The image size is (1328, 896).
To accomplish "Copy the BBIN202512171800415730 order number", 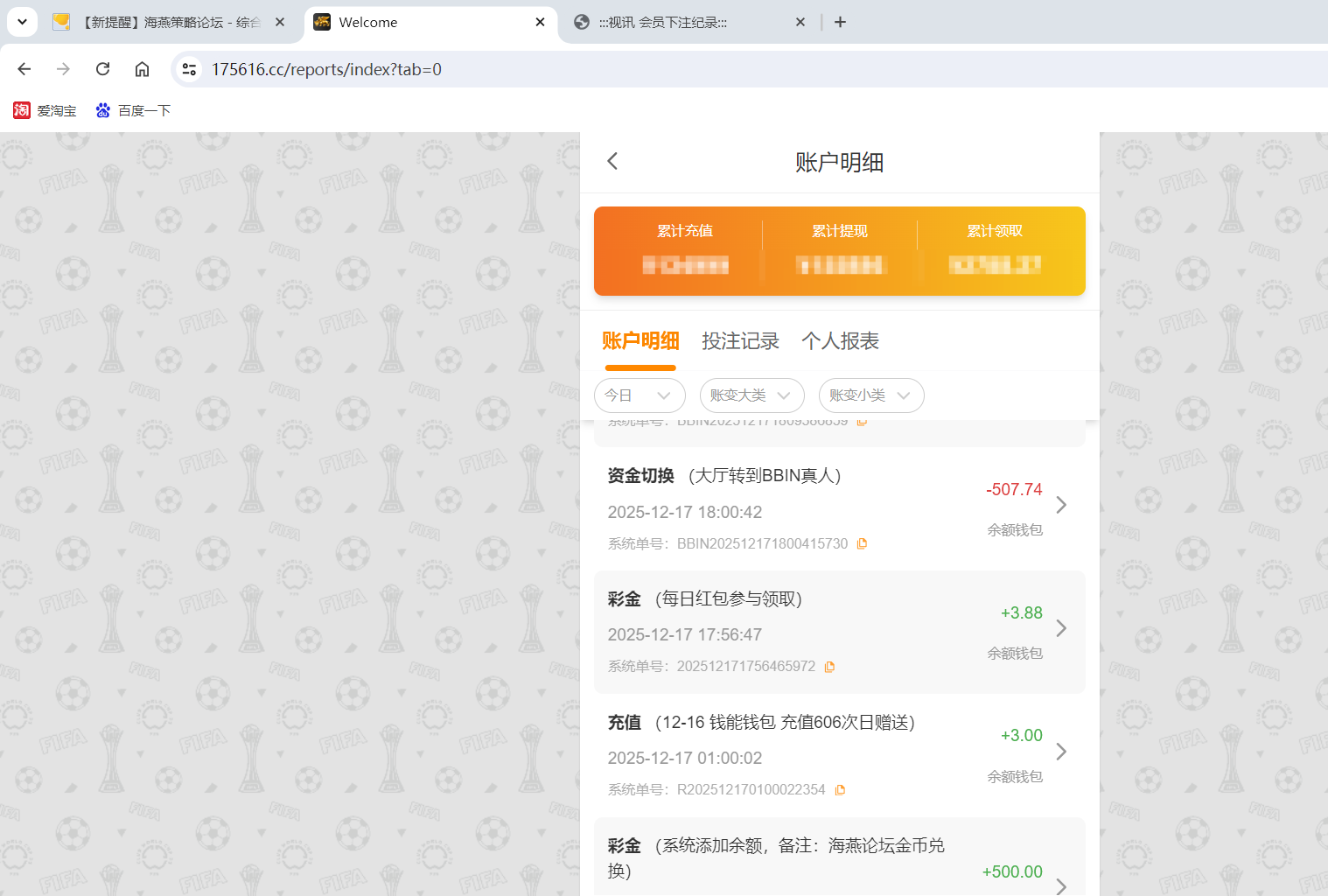I will [862, 542].
